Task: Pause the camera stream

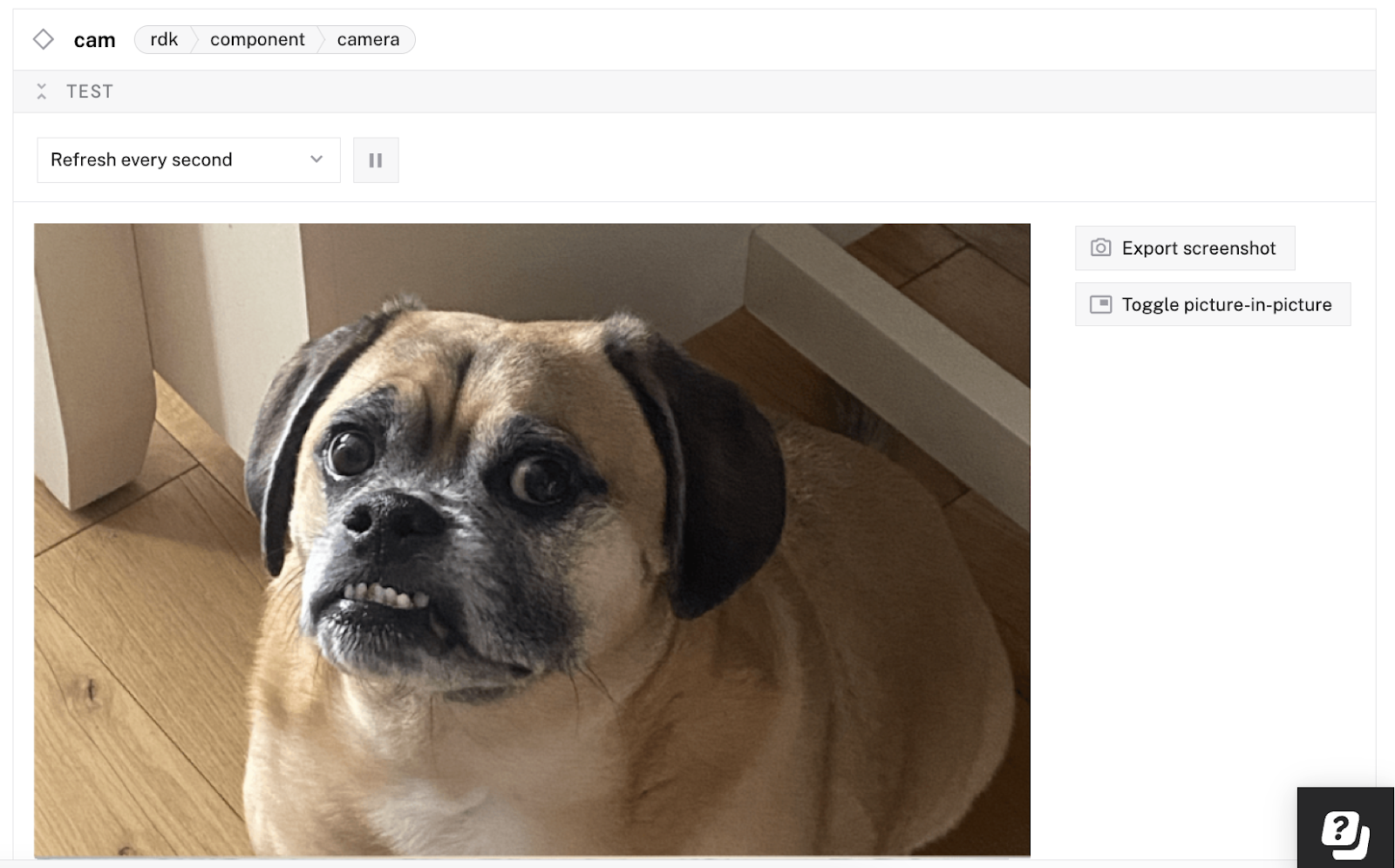Action: click(x=376, y=160)
